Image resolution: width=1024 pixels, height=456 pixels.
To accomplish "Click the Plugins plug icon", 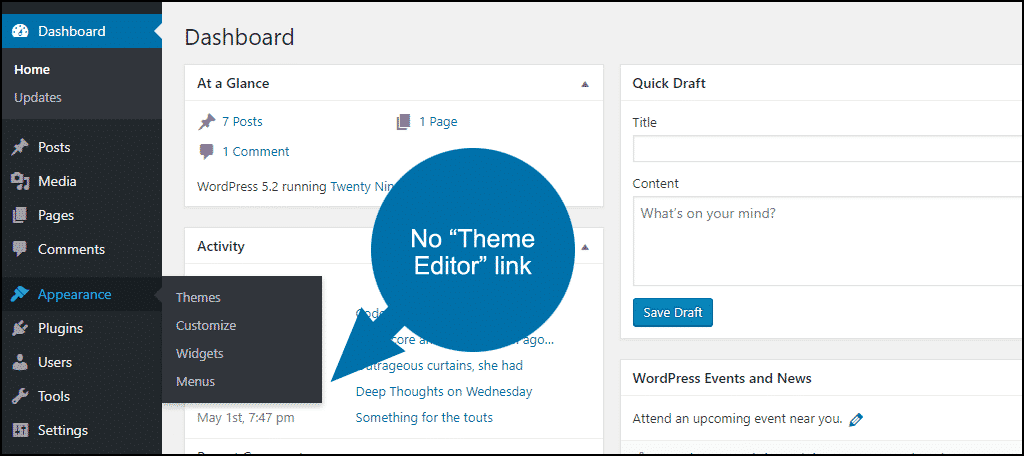I will [20, 329].
